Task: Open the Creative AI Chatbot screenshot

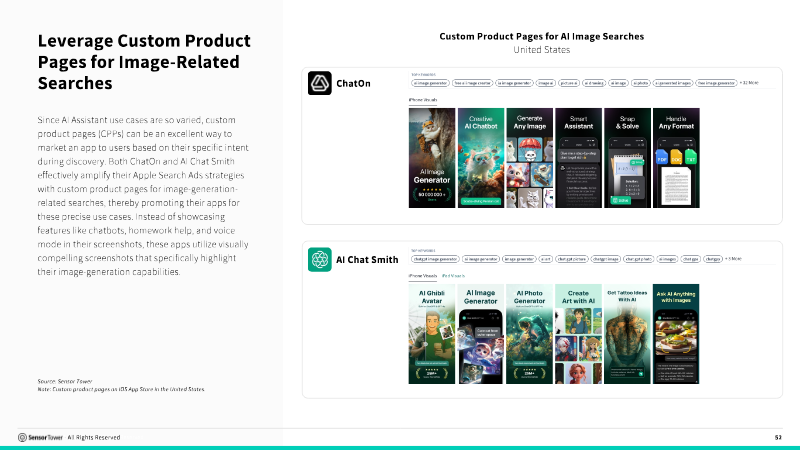Action: pyautogui.click(x=481, y=158)
